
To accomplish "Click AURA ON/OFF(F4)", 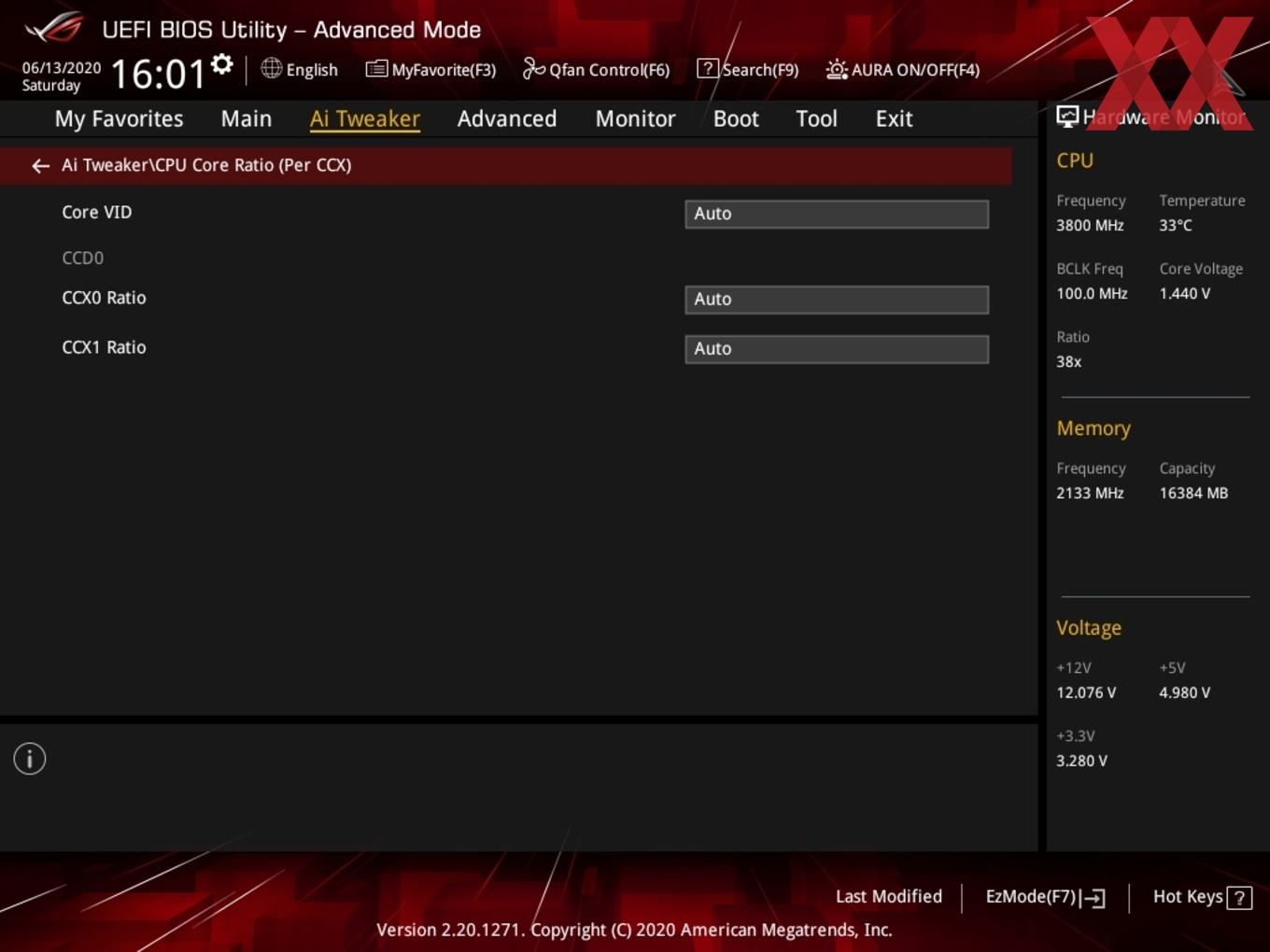I will click(x=915, y=70).
